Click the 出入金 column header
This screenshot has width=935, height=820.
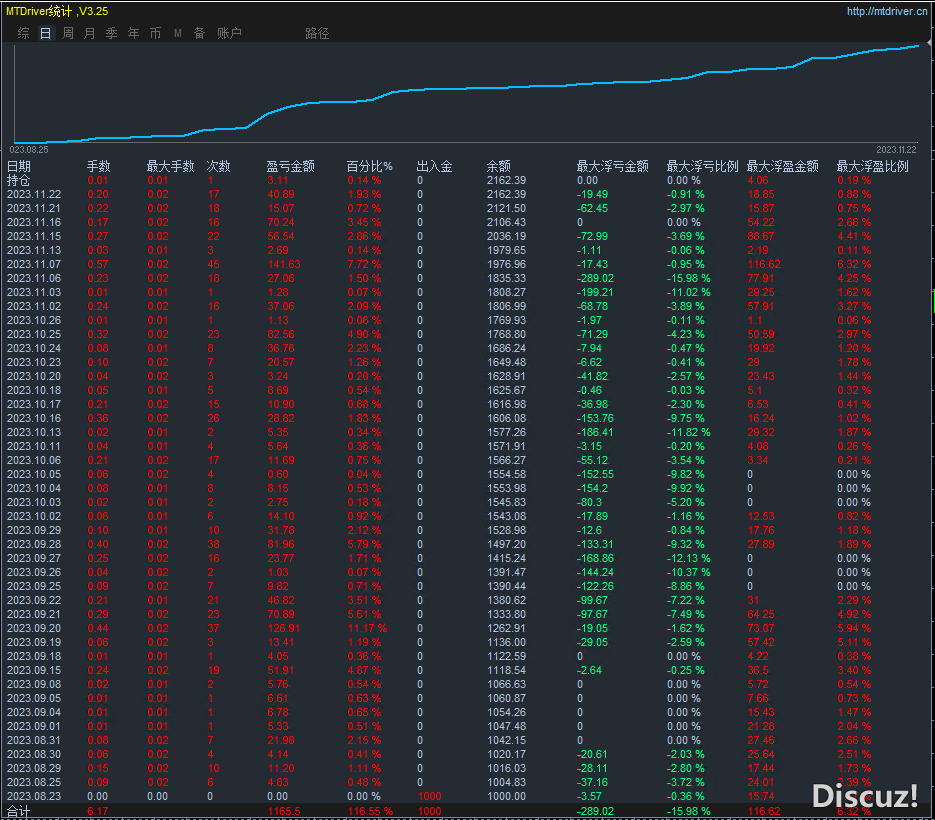point(434,166)
